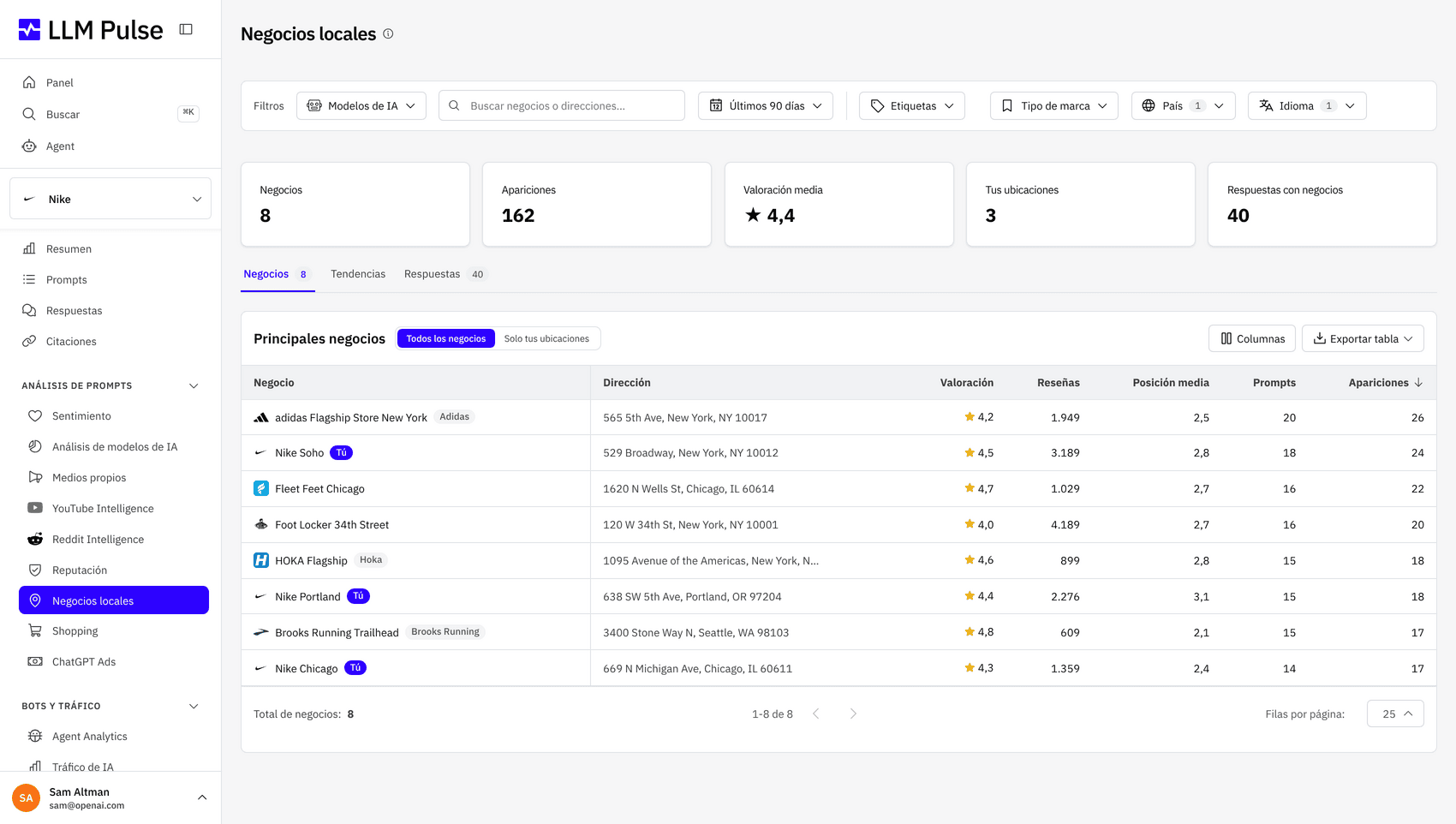
Task: Open YouTube Intelligence icon
Action: tap(35, 508)
